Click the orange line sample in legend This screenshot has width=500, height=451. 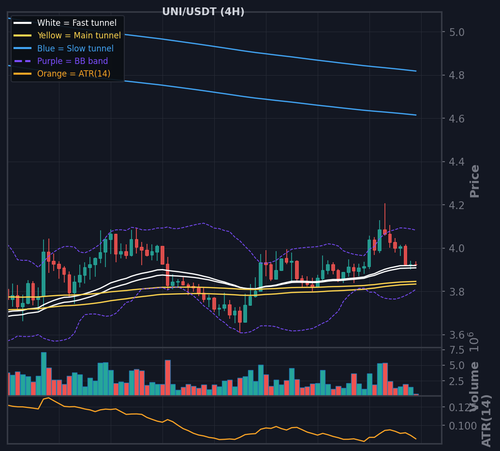pyautogui.click(x=23, y=74)
